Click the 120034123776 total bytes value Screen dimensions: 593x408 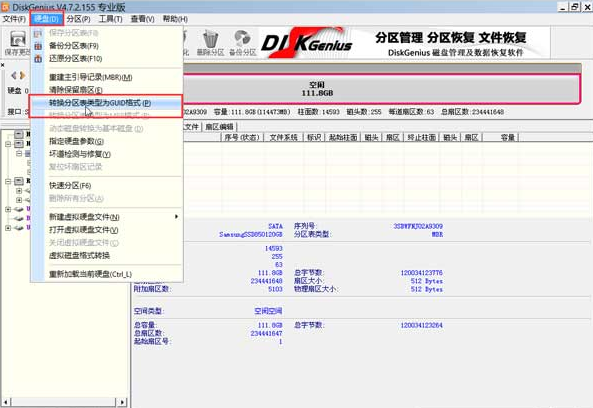[x=421, y=273]
